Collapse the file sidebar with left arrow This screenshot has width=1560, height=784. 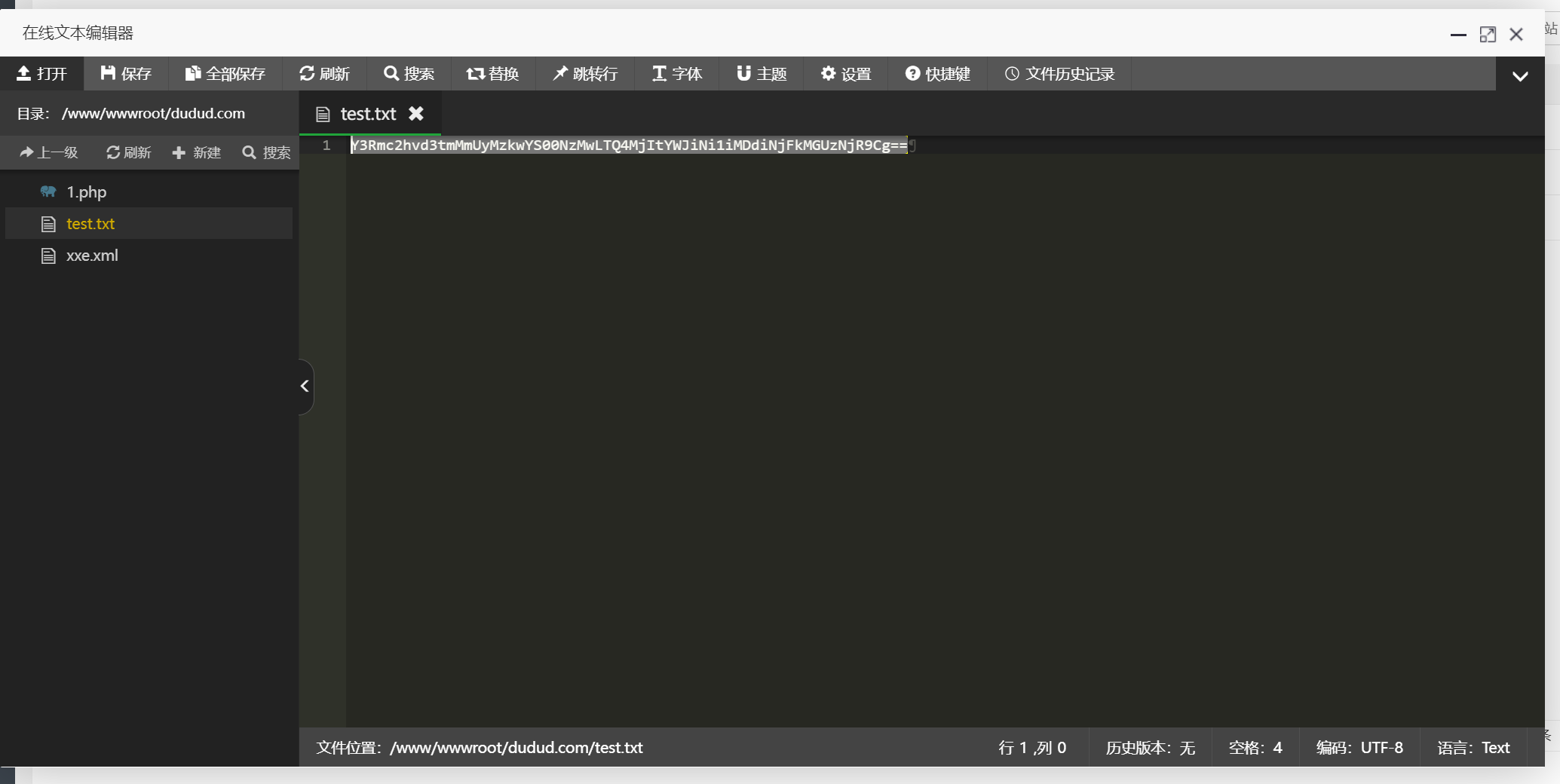(305, 386)
